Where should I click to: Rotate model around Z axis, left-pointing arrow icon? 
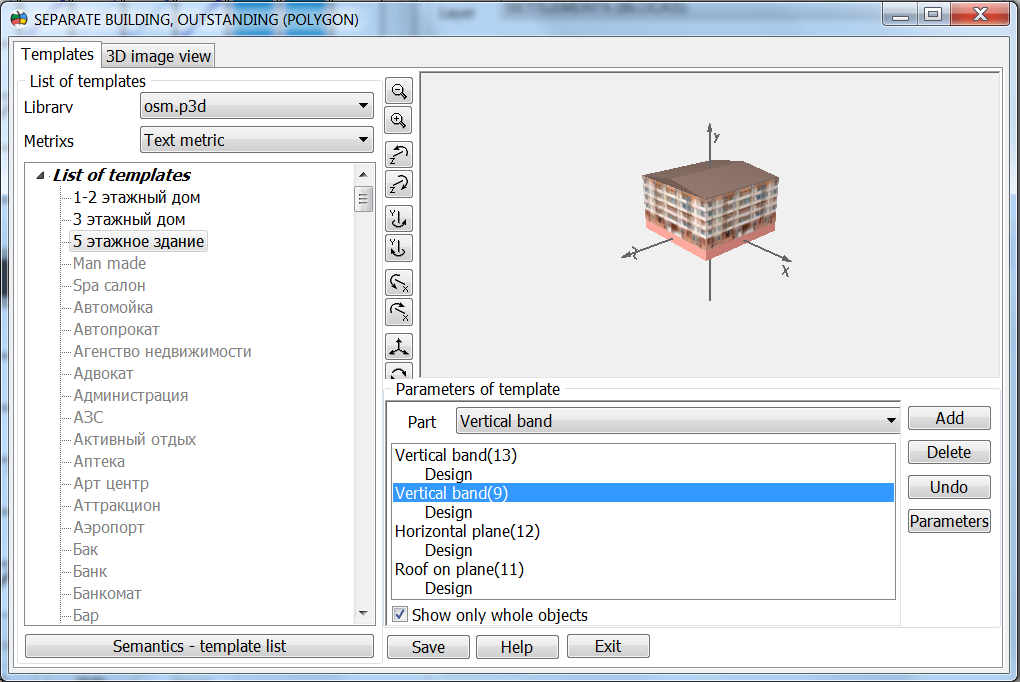tap(399, 155)
